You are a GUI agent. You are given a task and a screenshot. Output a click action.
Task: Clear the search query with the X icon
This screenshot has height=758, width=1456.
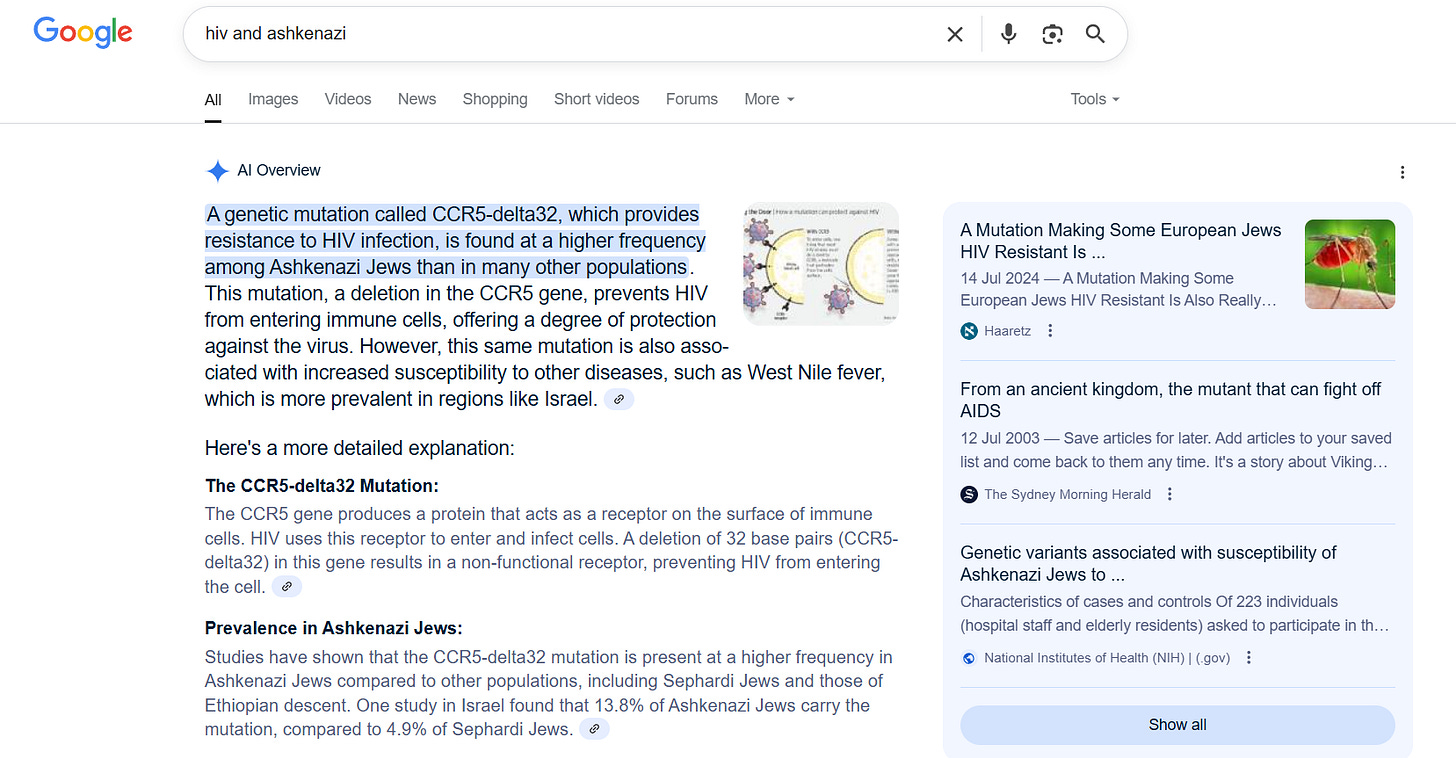(955, 34)
